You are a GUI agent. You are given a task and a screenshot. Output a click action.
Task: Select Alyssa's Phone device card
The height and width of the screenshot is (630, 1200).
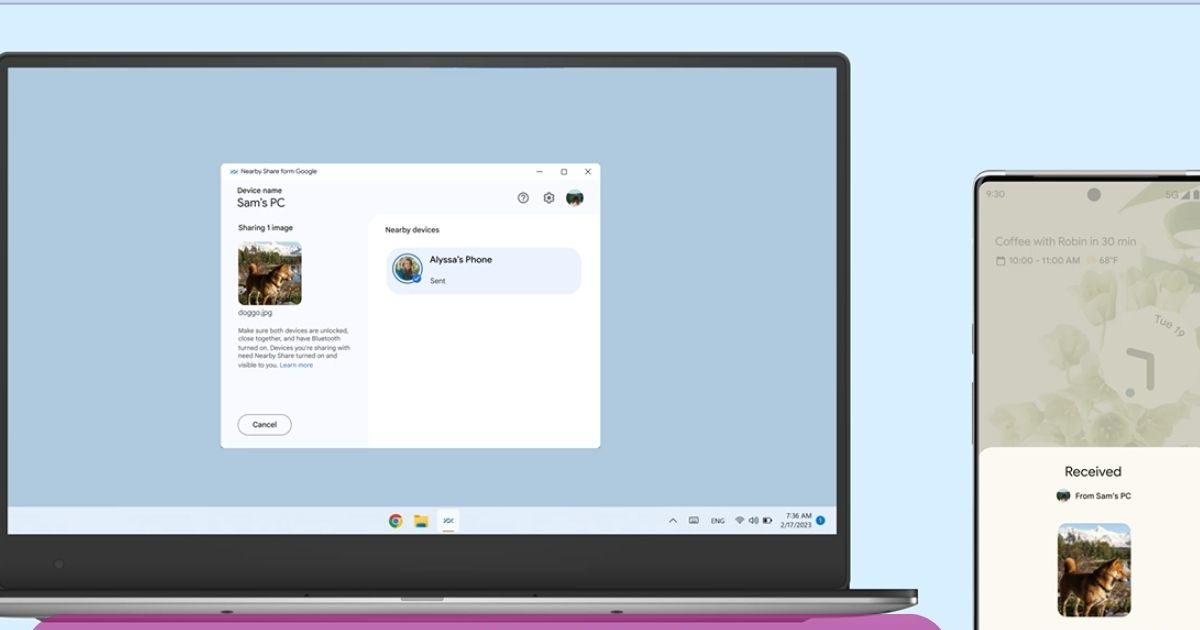click(x=484, y=270)
